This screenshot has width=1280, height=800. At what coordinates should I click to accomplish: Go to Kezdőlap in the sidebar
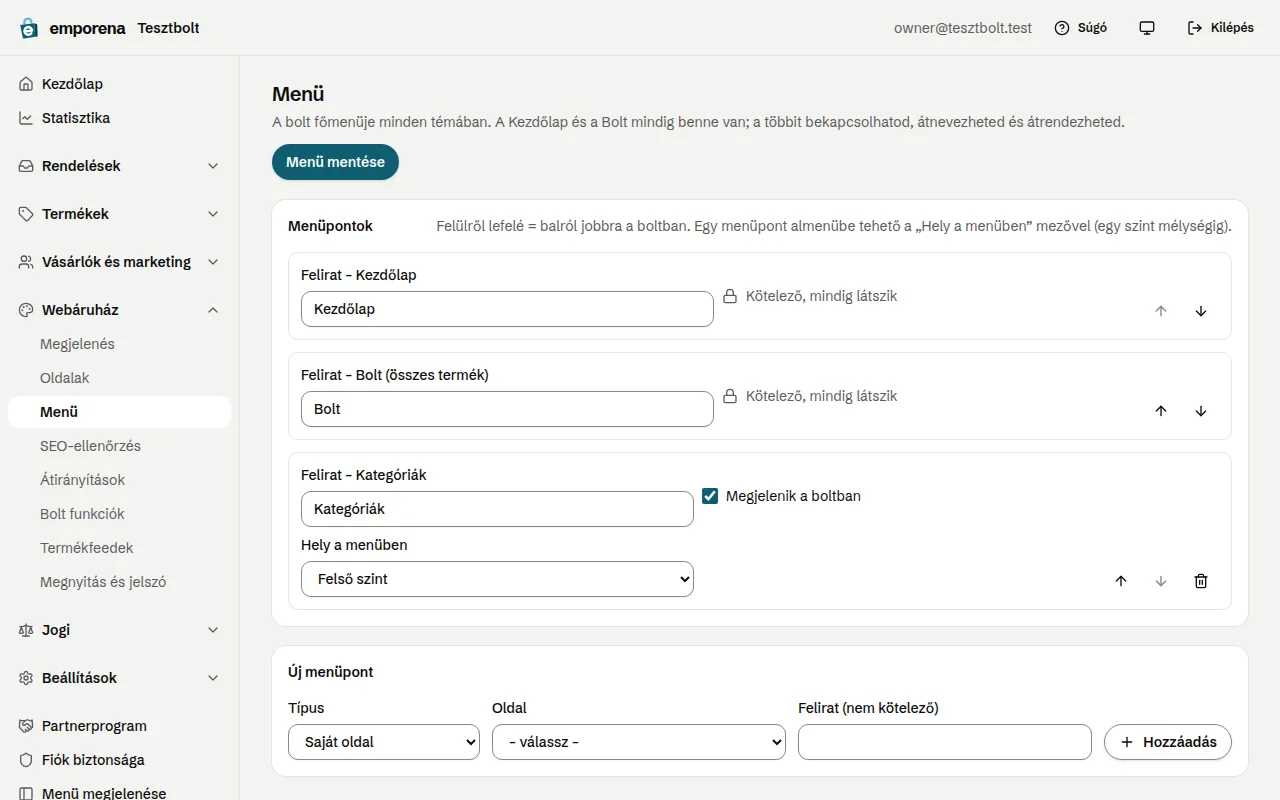[119, 84]
